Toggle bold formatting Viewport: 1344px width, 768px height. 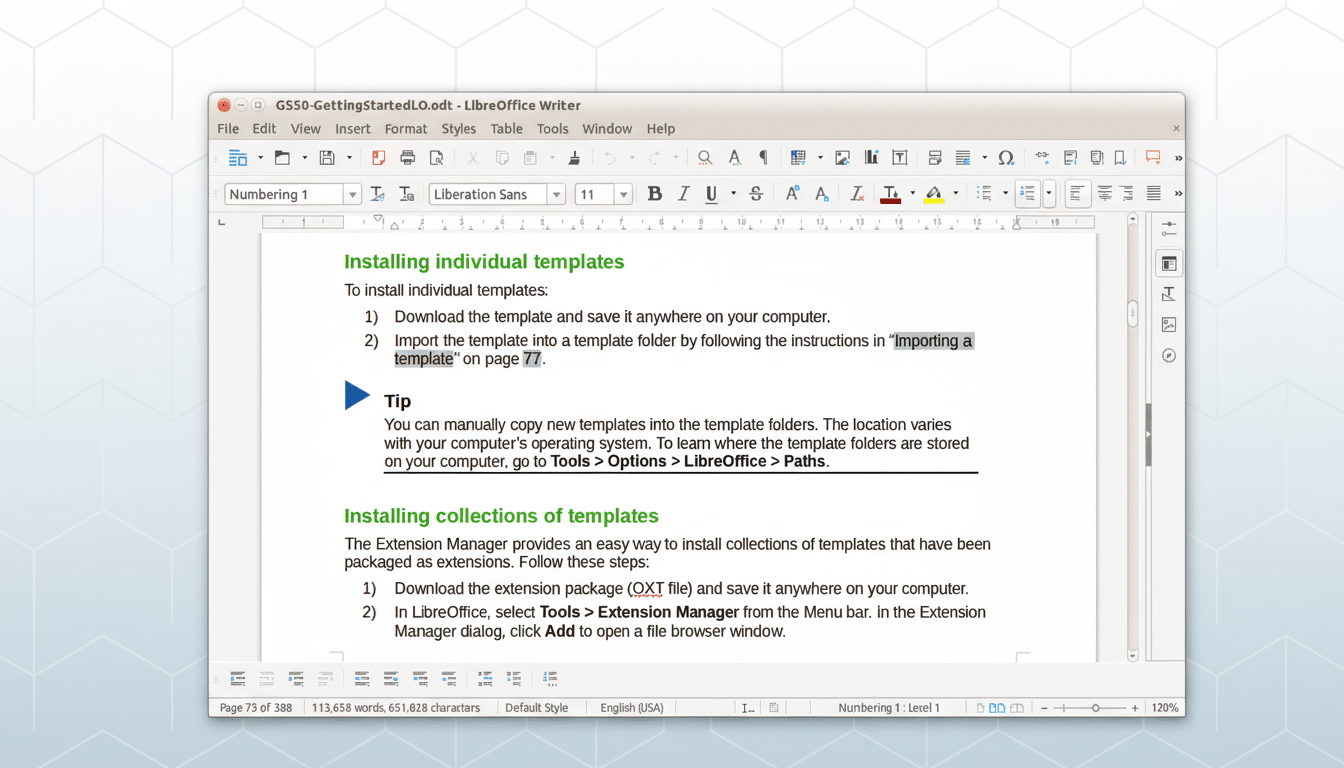654,193
